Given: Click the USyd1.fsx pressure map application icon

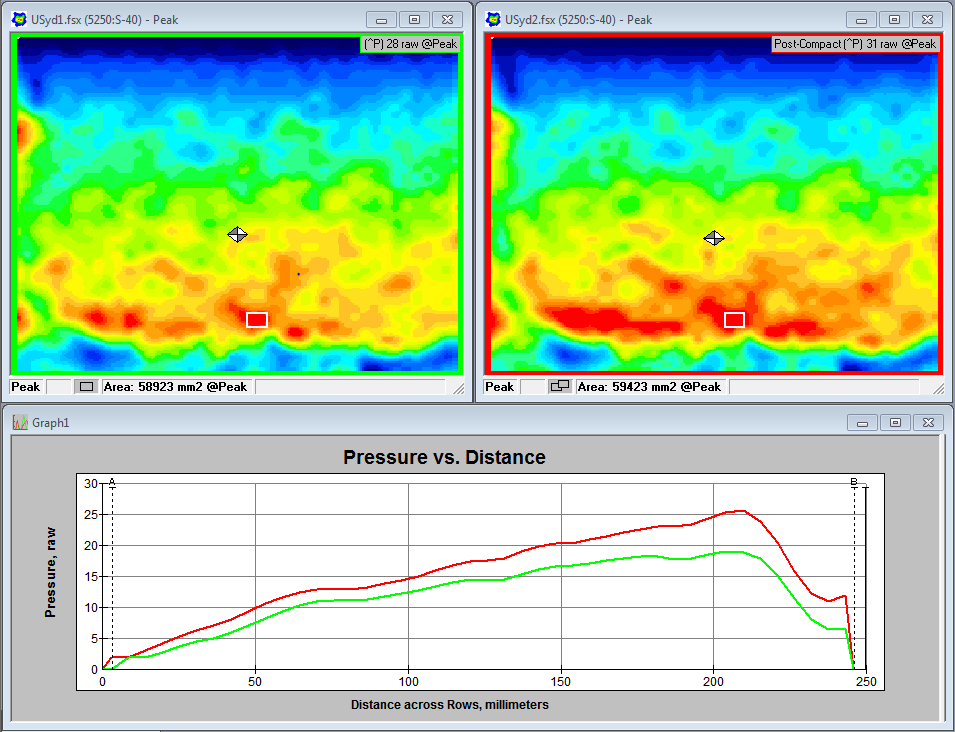Looking at the screenshot, I should [20, 19].
